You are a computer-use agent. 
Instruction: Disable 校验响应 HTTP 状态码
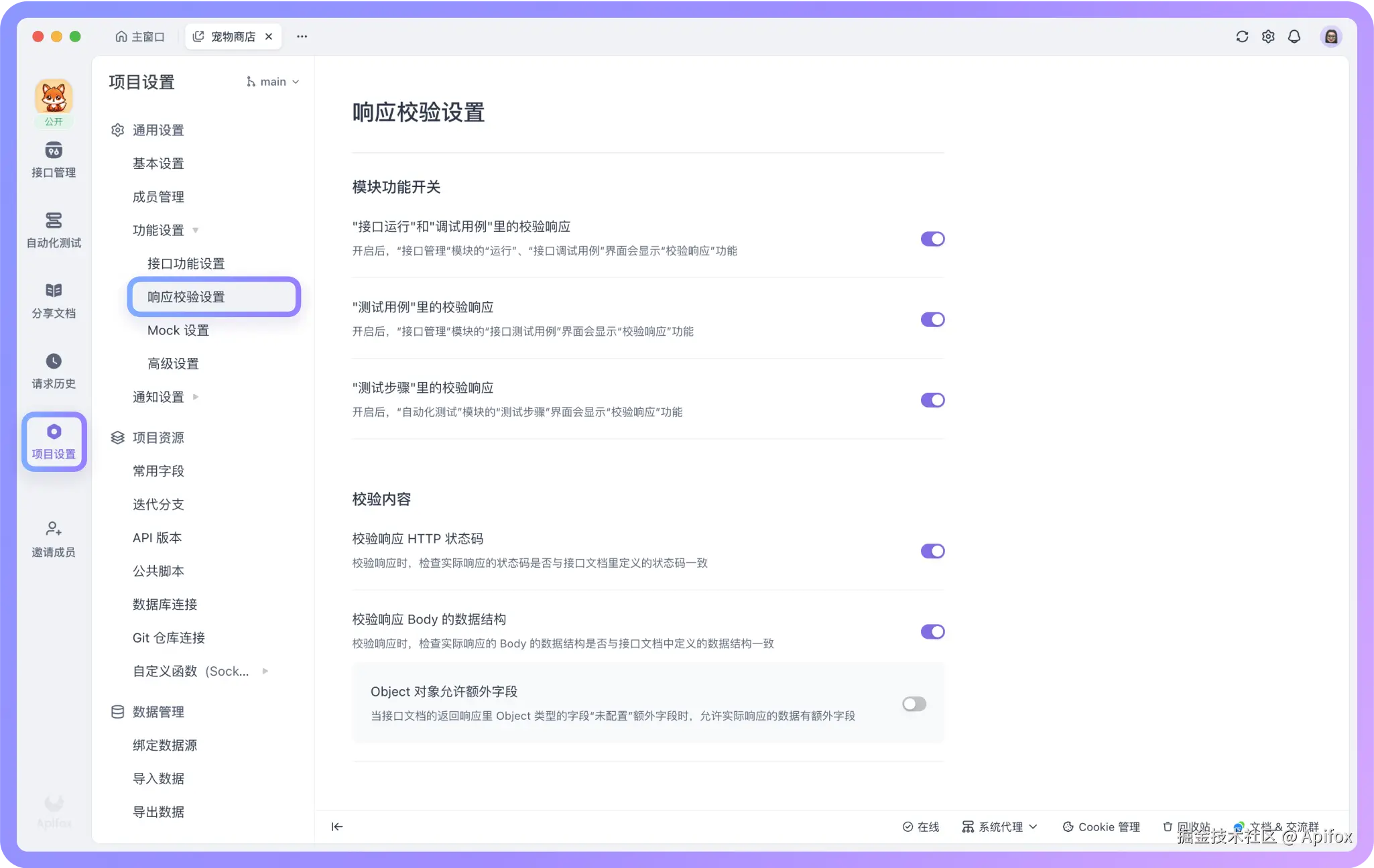(932, 551)
